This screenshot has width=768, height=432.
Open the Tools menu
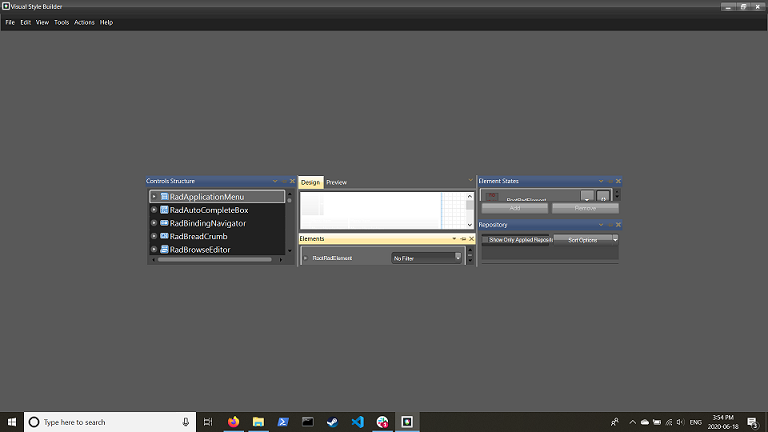click(61, 23)
